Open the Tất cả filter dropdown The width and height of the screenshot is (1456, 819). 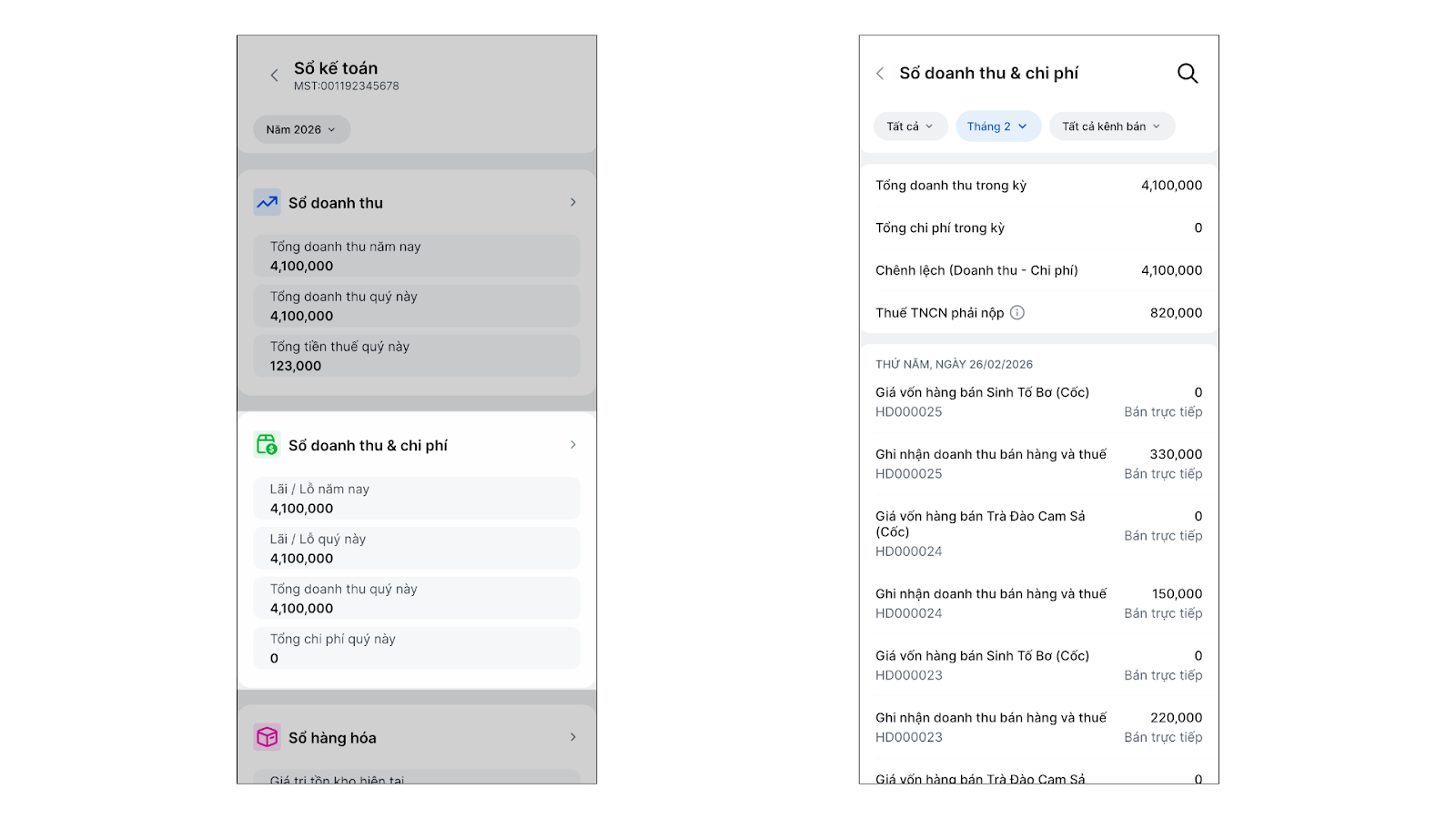coord(910,126)
